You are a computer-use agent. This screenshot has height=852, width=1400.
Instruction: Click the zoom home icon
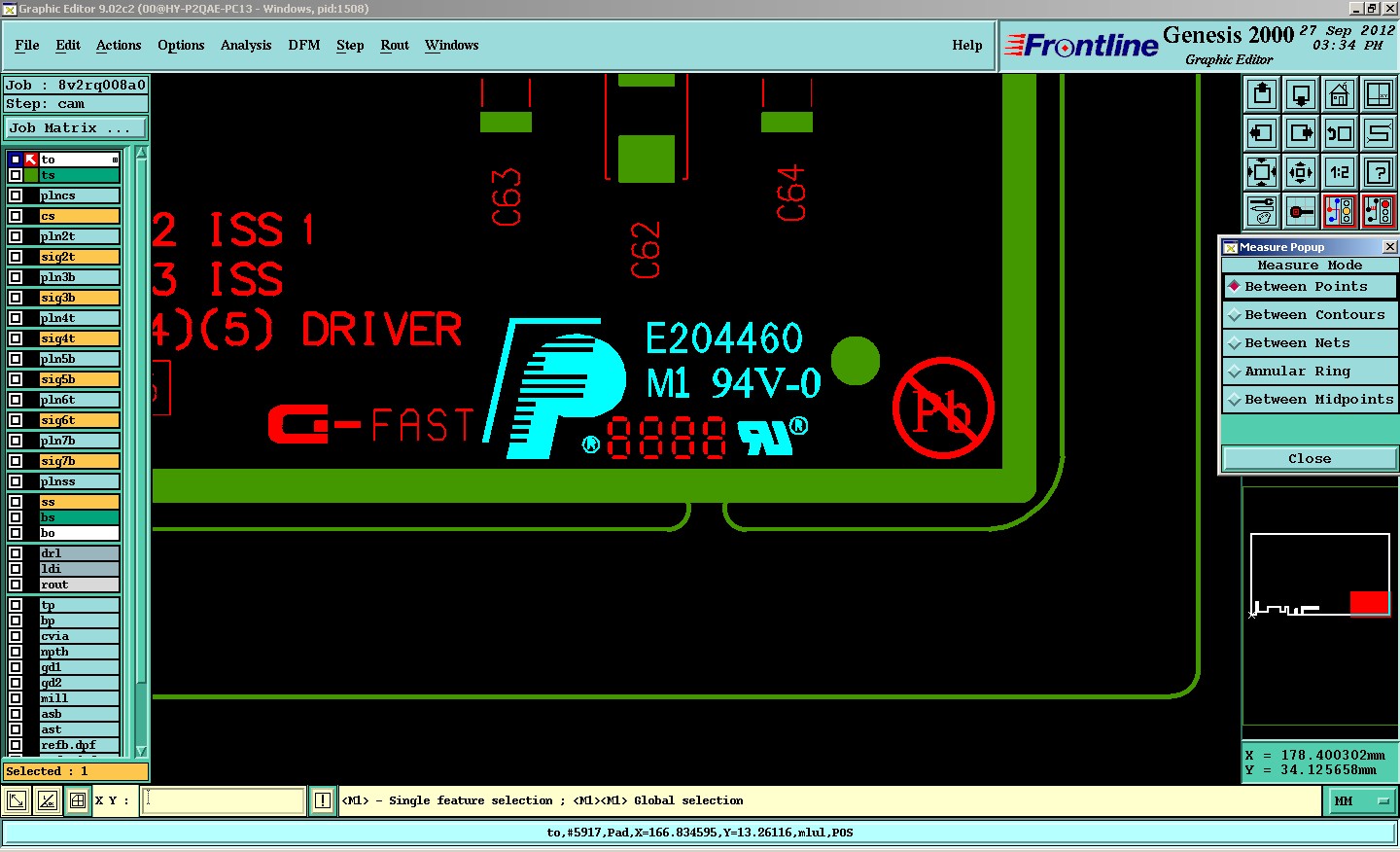[x=1340, y=94]
